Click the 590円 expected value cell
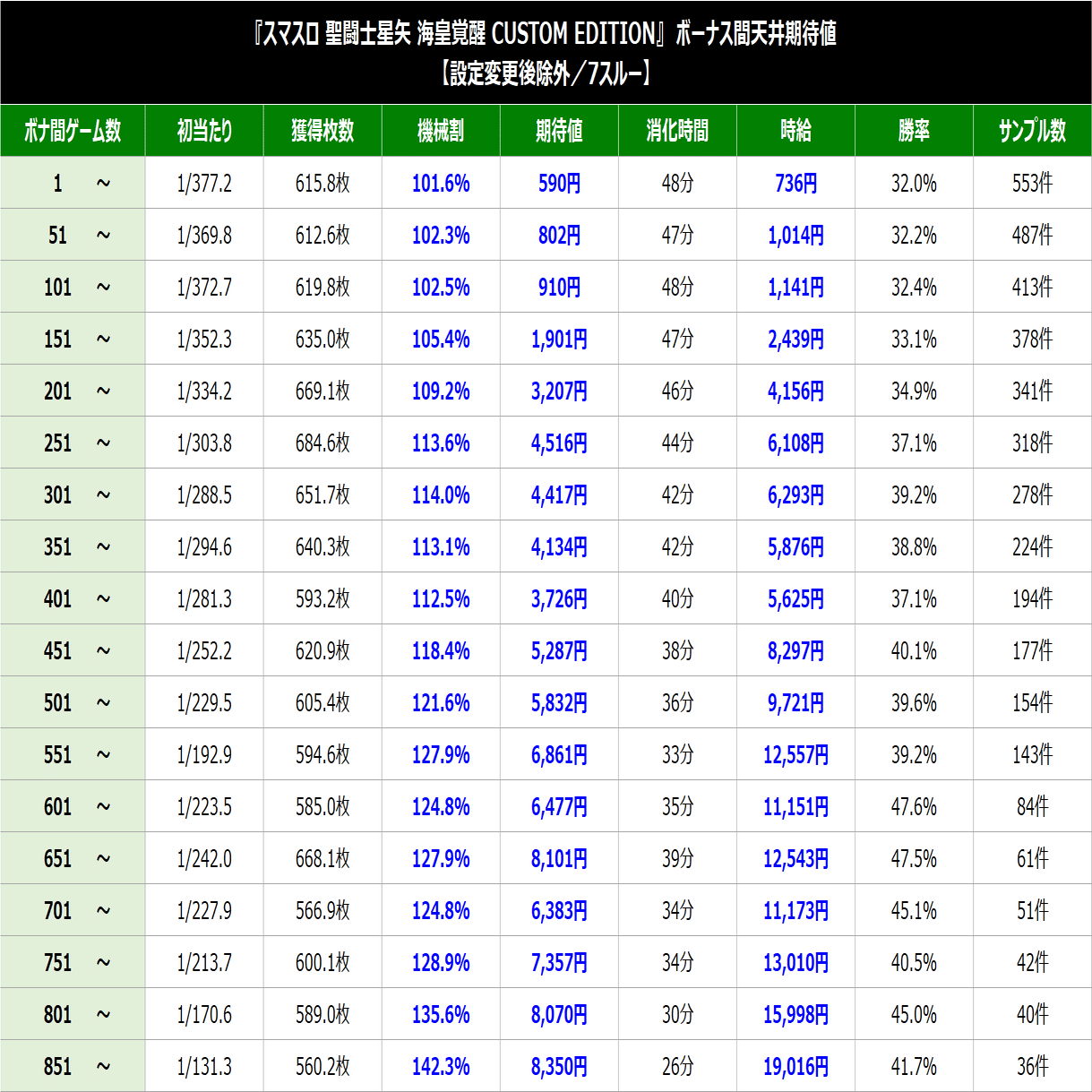The height and width of the screenshot is (1092, 1092). 559,183
